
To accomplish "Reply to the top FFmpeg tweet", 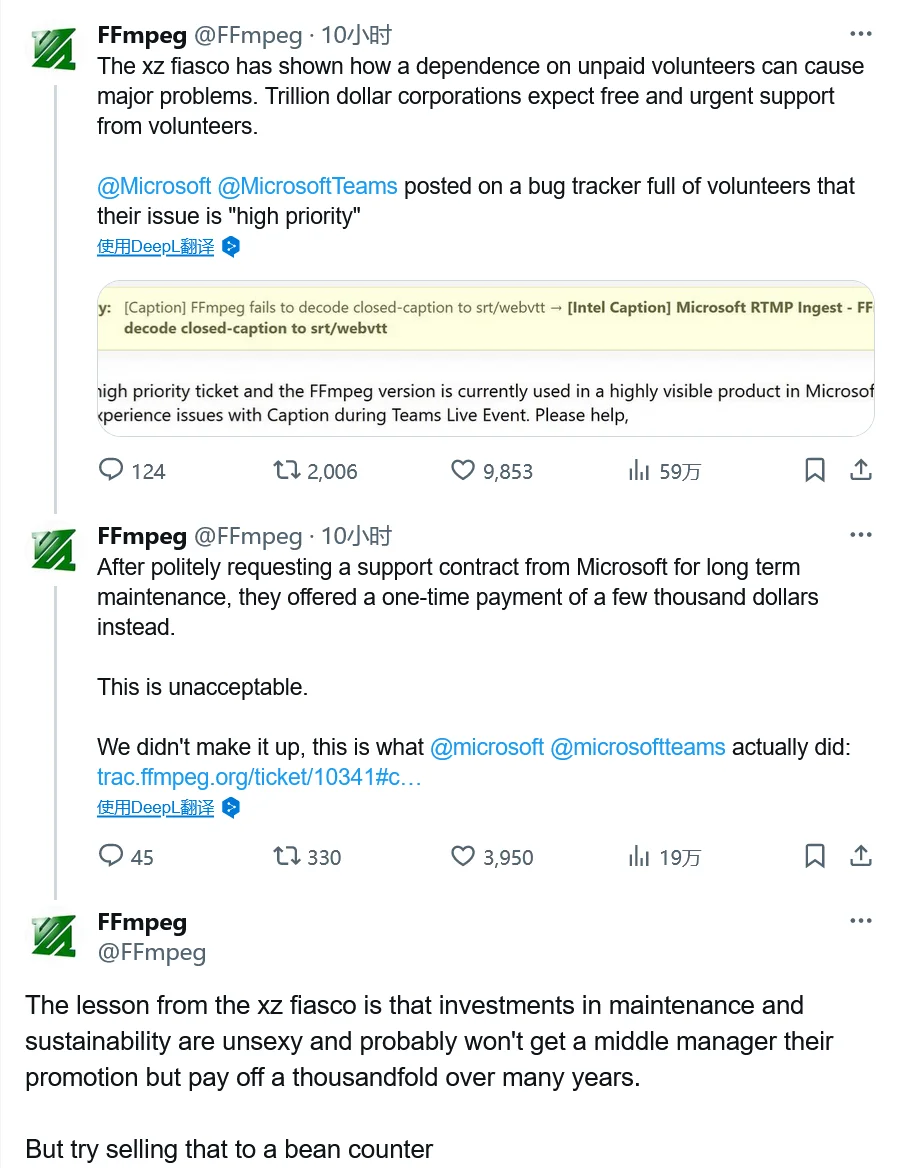I will [x=111, y=470].
